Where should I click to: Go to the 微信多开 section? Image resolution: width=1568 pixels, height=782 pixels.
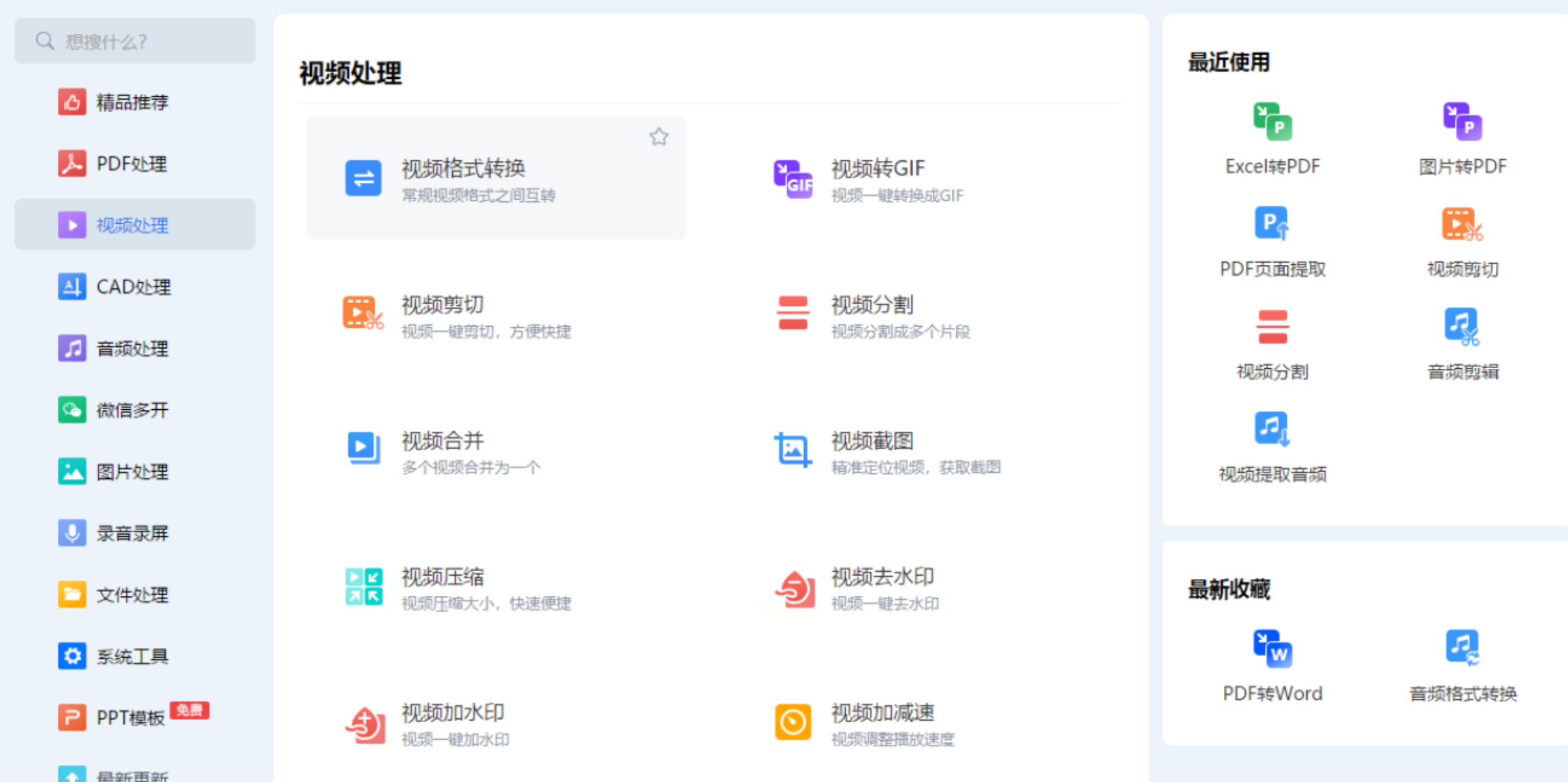pos(132,410)
